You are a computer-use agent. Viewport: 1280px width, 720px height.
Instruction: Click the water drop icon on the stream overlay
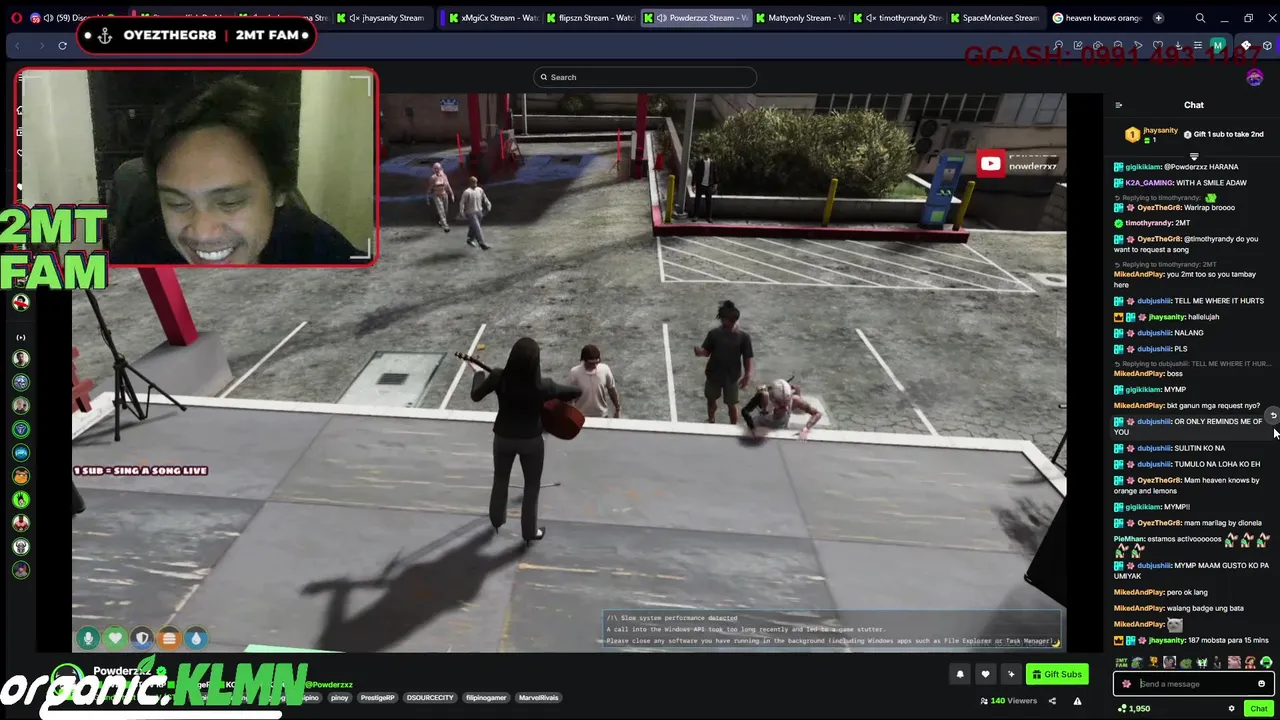click(196, 638)
